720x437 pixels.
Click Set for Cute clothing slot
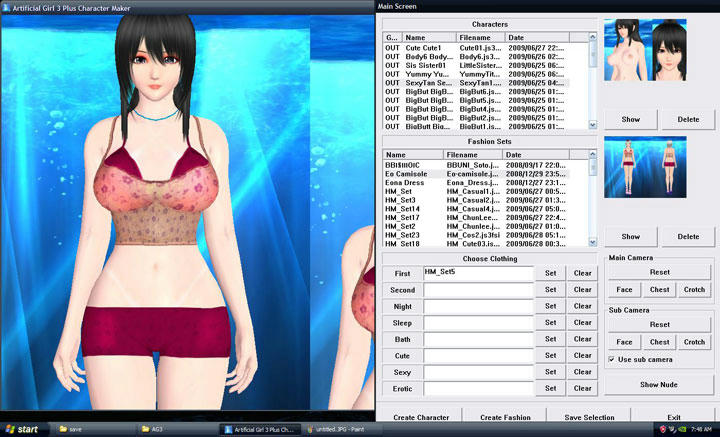pos(551,356)
